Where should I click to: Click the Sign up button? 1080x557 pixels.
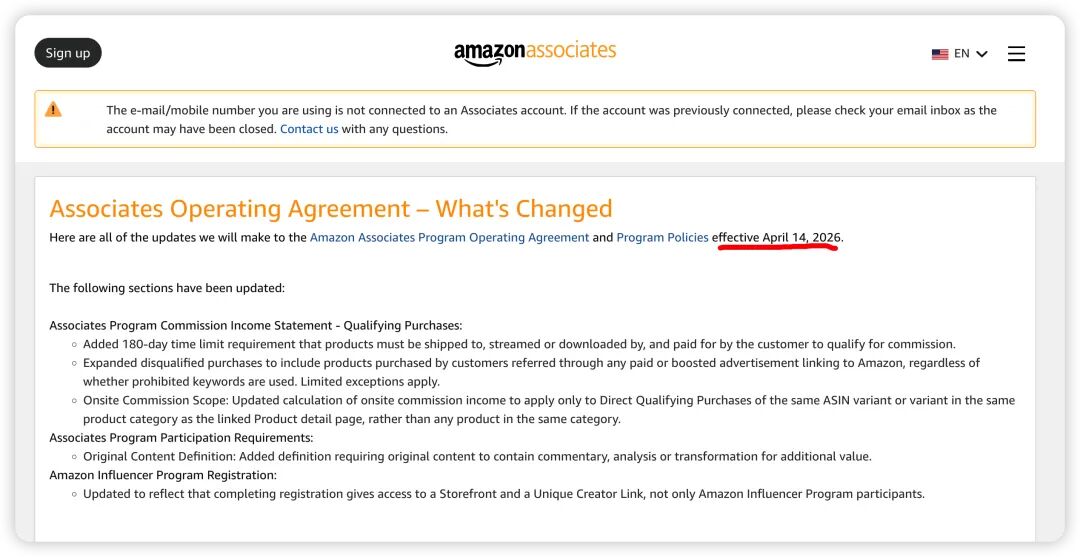pyautogui.click(x=68, y=53)
